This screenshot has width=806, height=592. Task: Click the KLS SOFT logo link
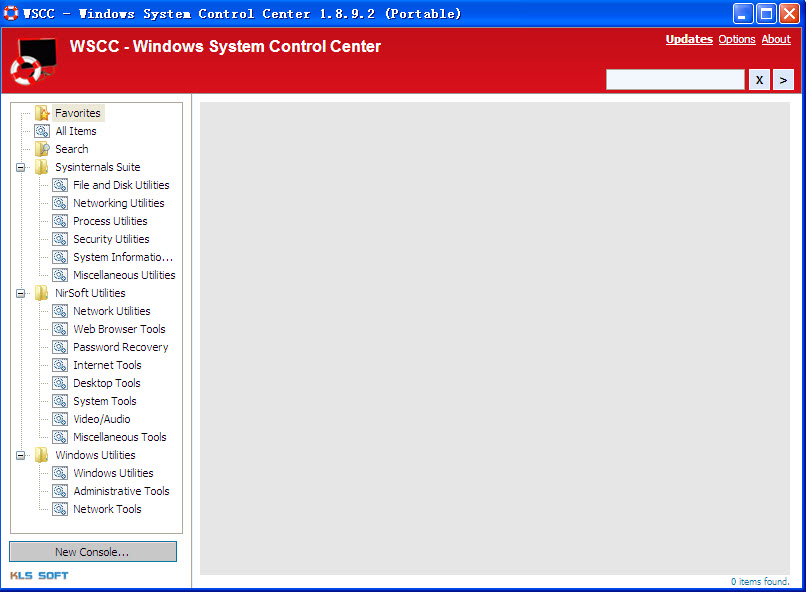click(x=39, y=576)
